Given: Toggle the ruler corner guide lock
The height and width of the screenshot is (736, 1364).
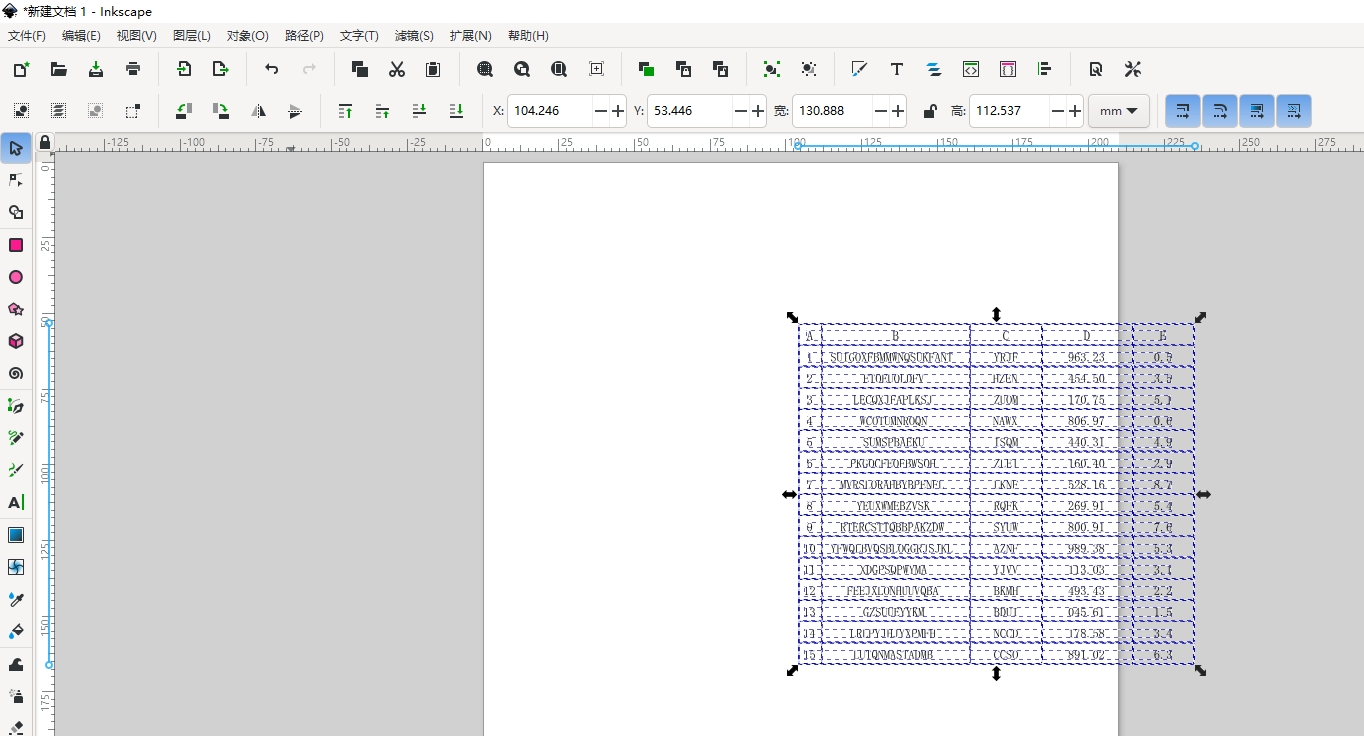Looking at the screenshot, I should coord(44,143).
